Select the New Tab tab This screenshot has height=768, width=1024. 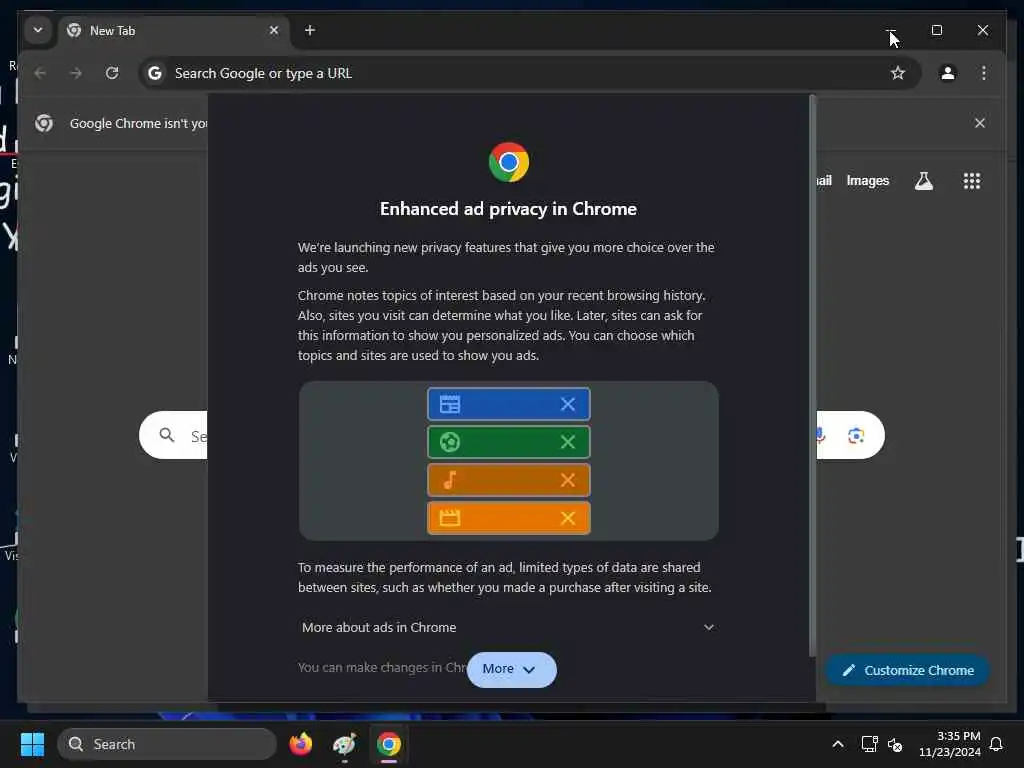pos(173,31)
